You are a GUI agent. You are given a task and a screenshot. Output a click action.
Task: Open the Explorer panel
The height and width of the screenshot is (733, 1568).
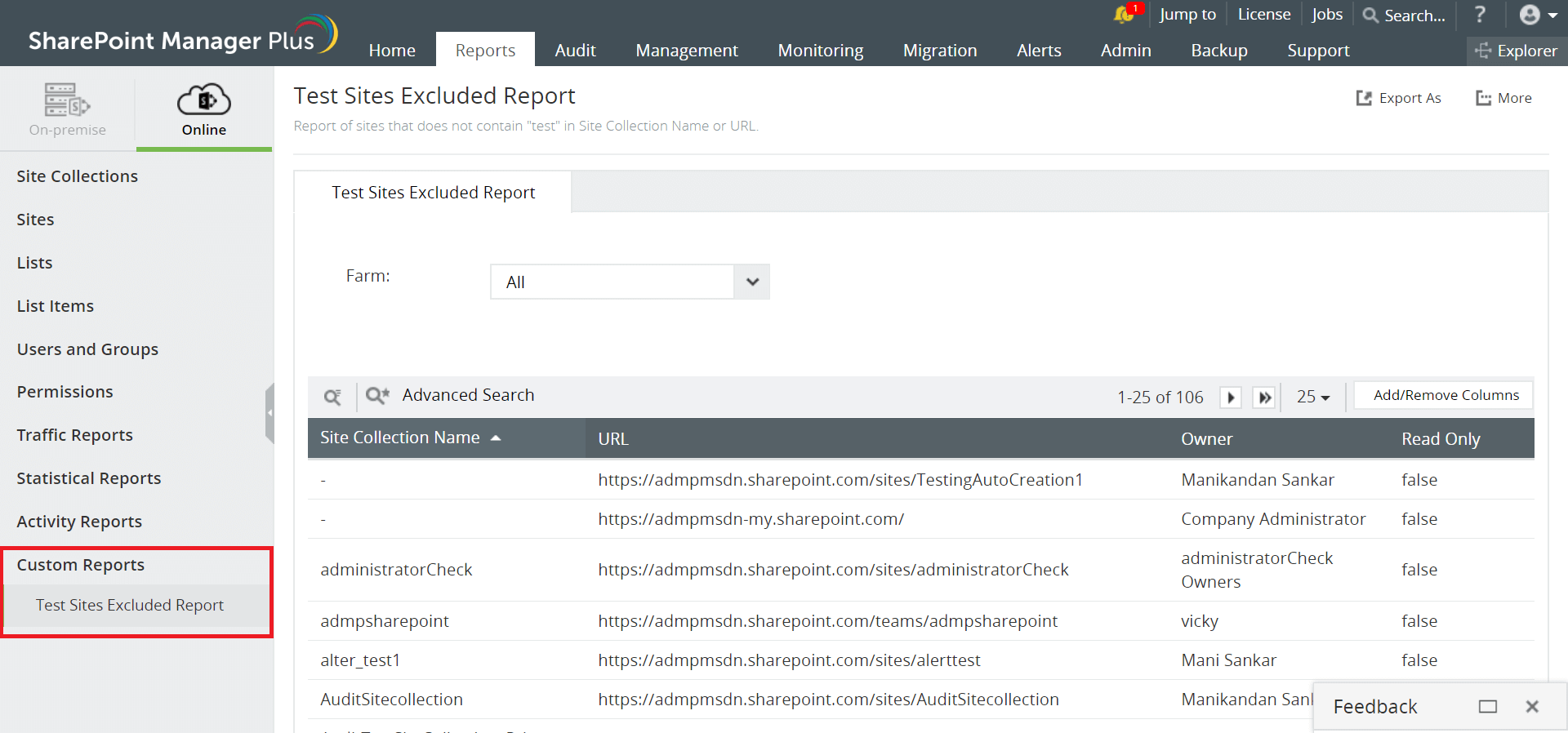pos(1517,51)
